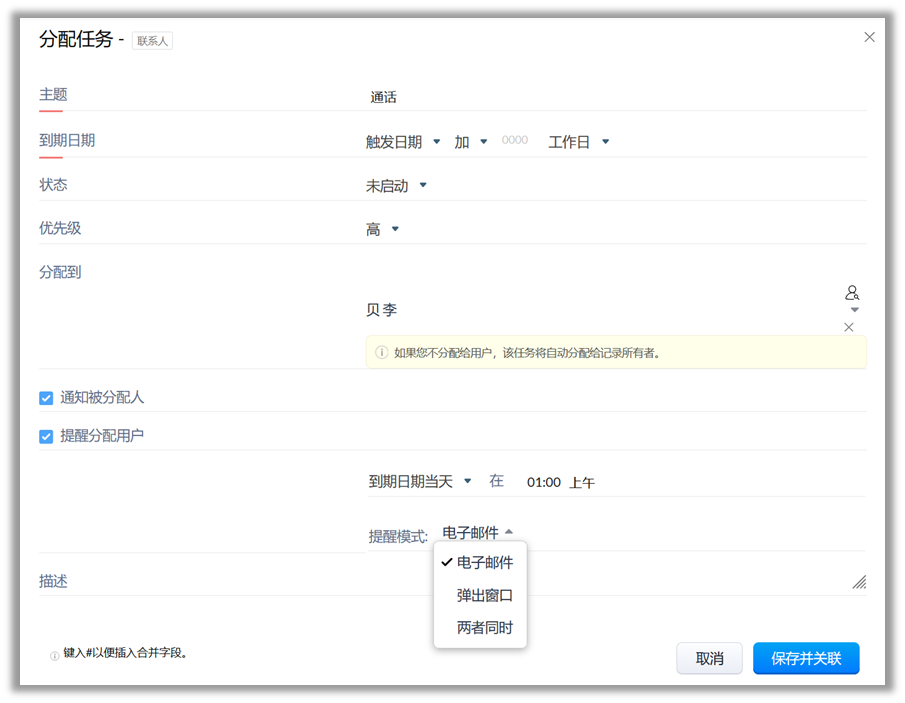The image size is (905, 703).
Task: Close the 分配任务 dialog
Action: coord(869,37)
